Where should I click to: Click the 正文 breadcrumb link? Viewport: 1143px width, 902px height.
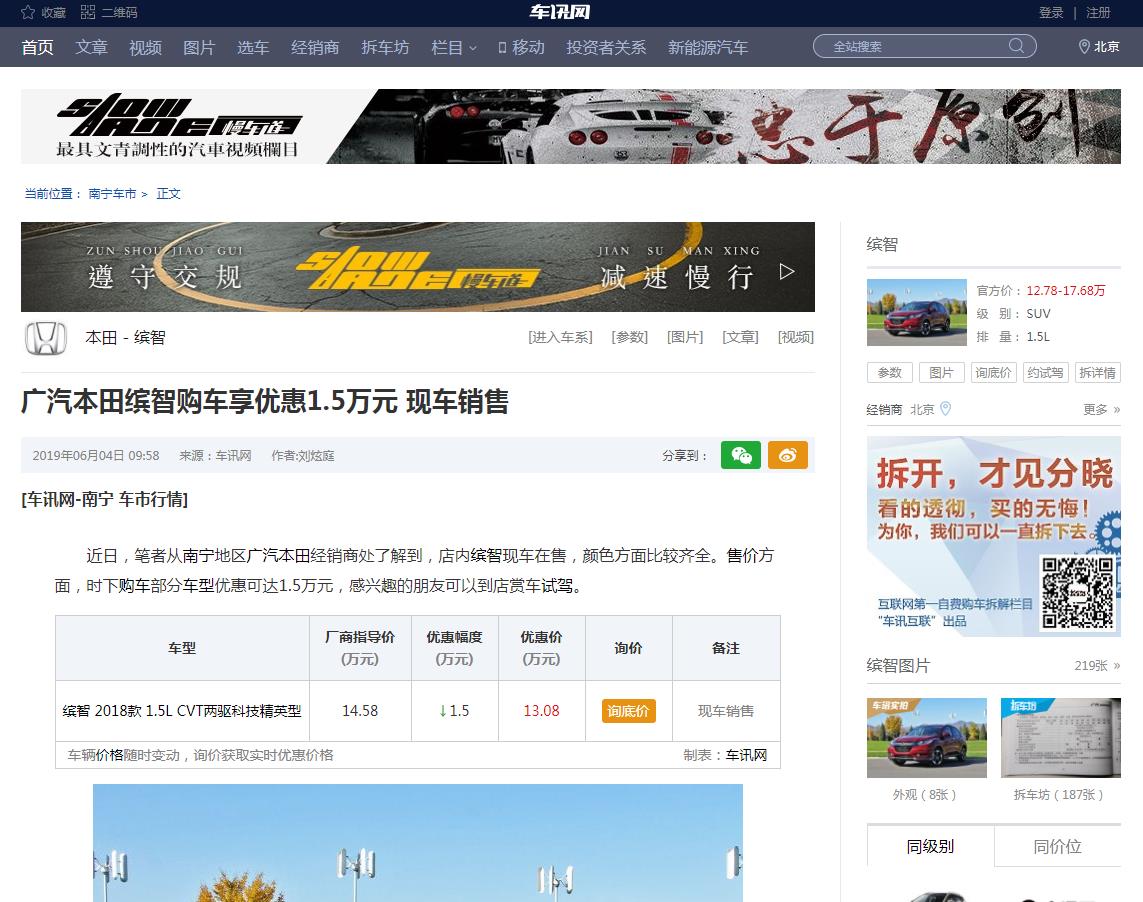point(168,193)
